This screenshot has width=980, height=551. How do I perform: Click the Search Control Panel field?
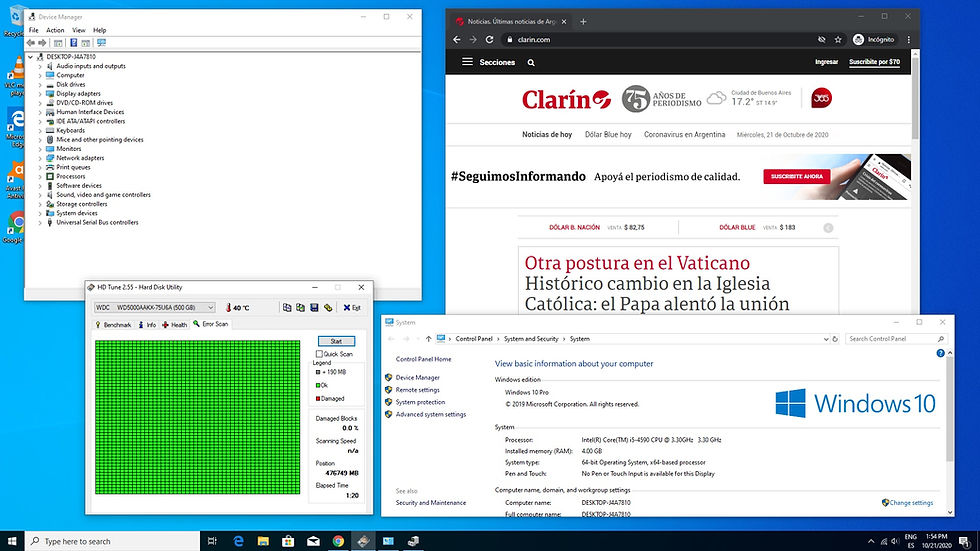pyautogui.click(x=895, y=339)
